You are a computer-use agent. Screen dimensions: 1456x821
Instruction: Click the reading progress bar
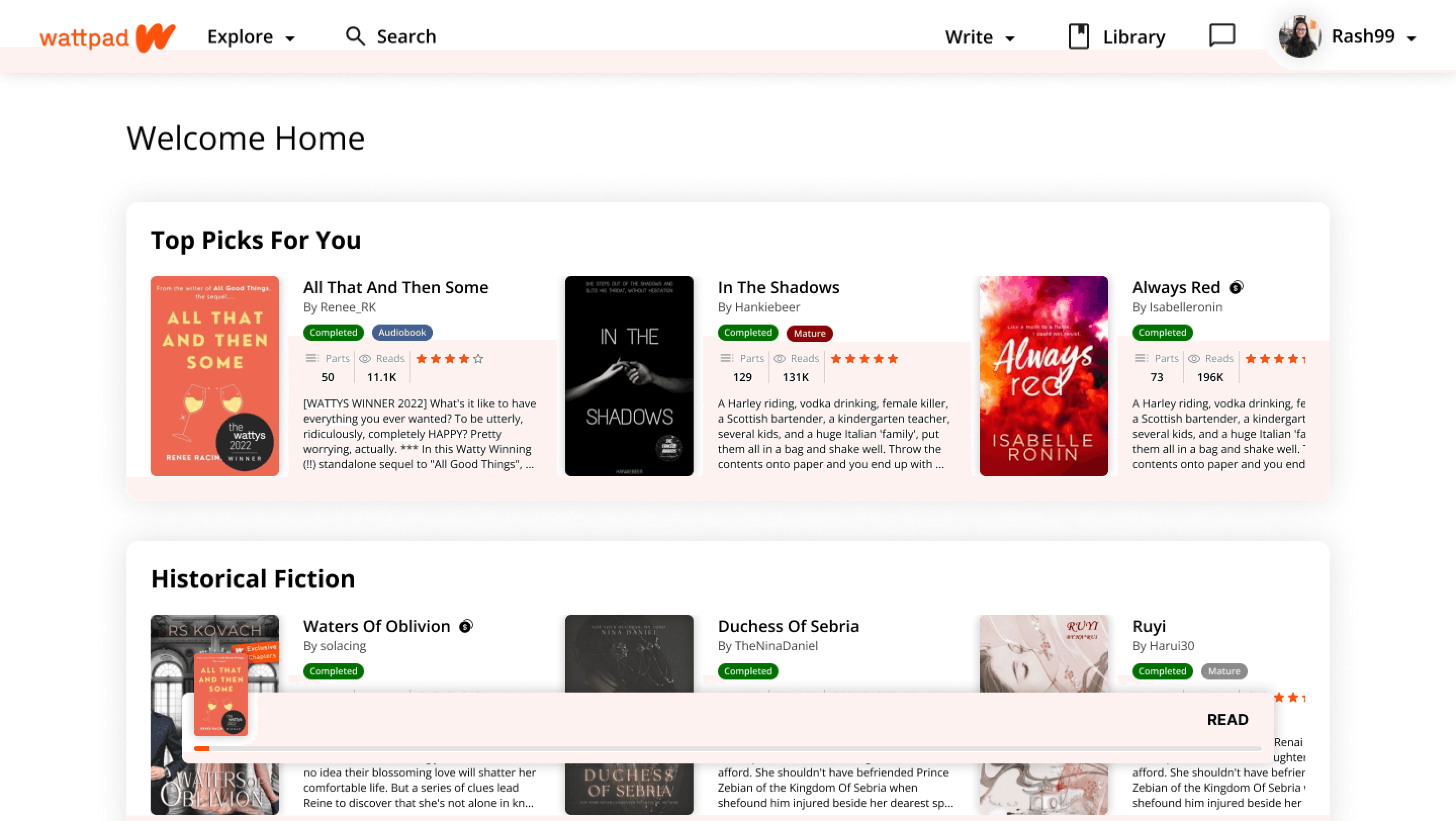[727, 749]
